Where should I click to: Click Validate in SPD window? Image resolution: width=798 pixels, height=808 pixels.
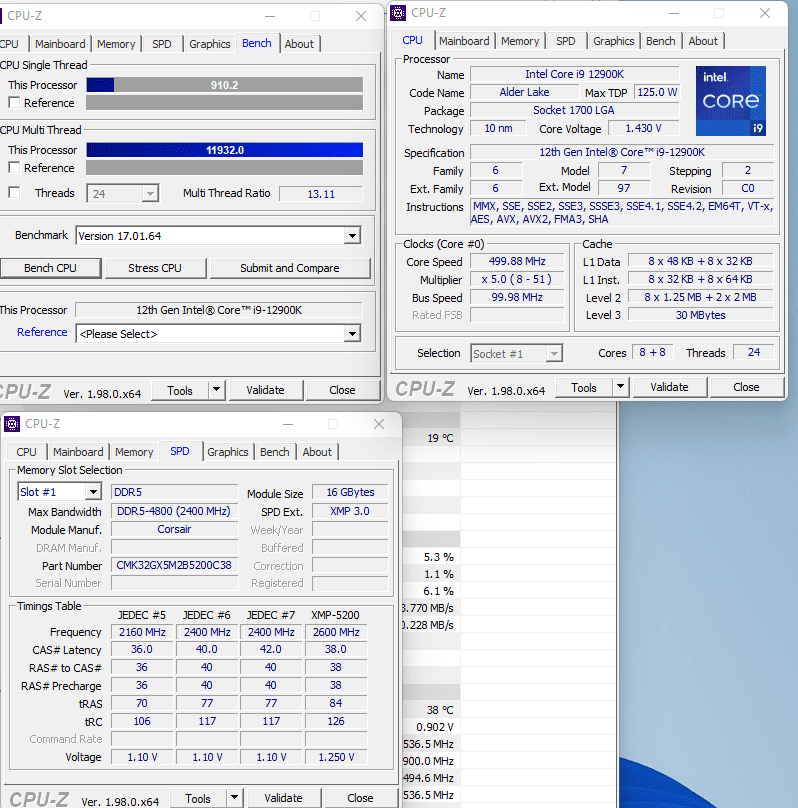pos(283,798)
